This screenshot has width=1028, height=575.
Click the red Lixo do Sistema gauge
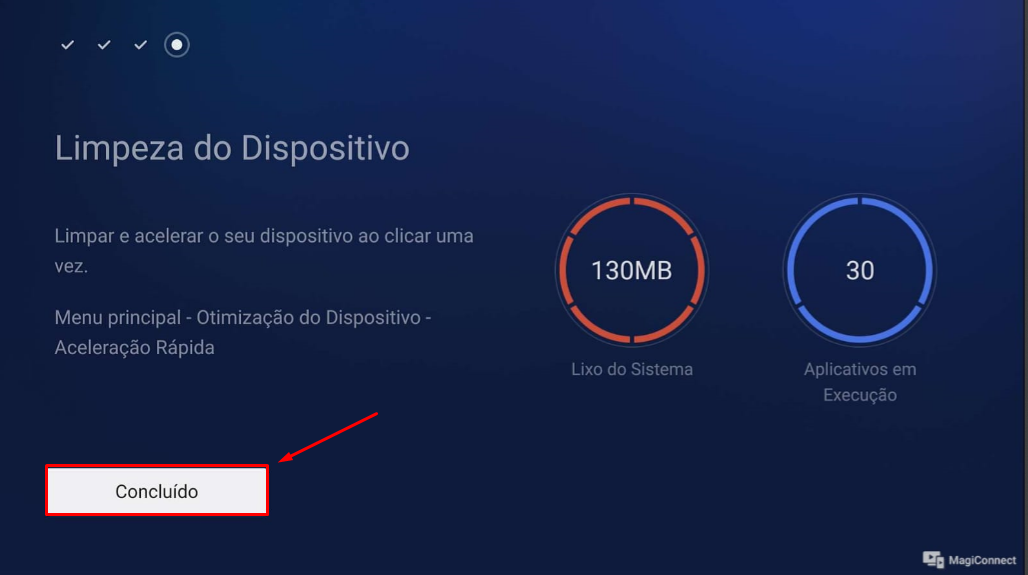click(x=631, y=270)
